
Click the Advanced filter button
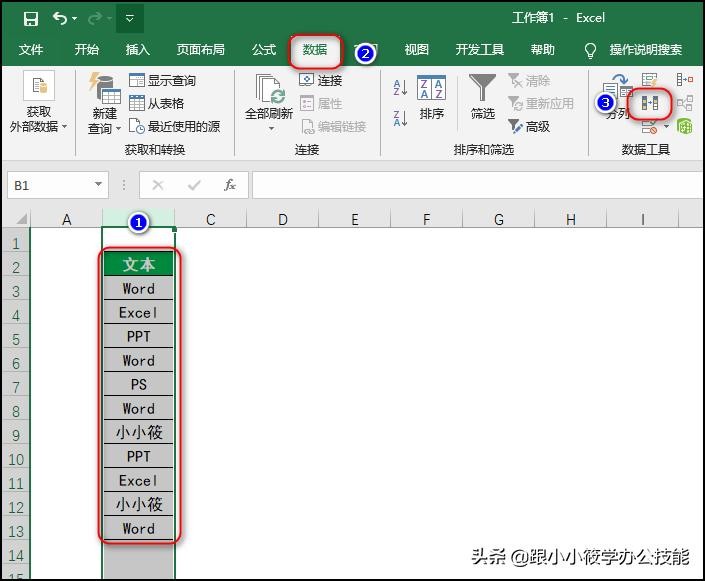click(x=530, y=126)
